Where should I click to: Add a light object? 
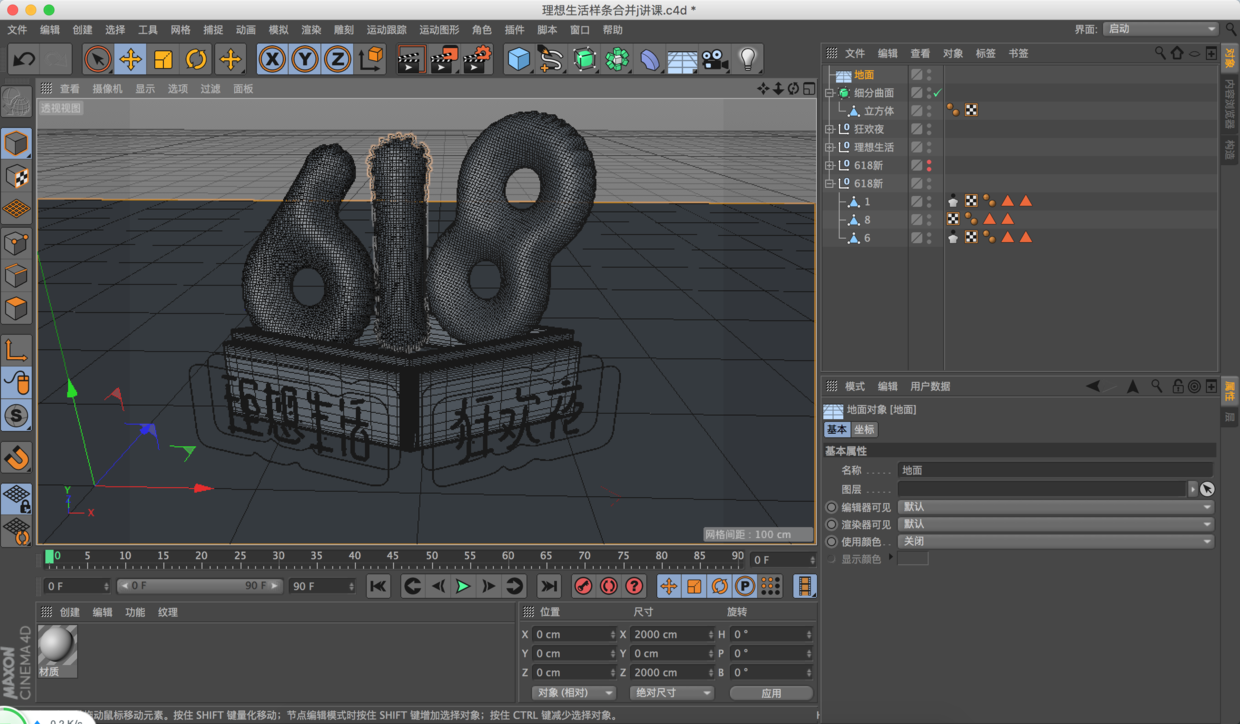click(748, 59)
